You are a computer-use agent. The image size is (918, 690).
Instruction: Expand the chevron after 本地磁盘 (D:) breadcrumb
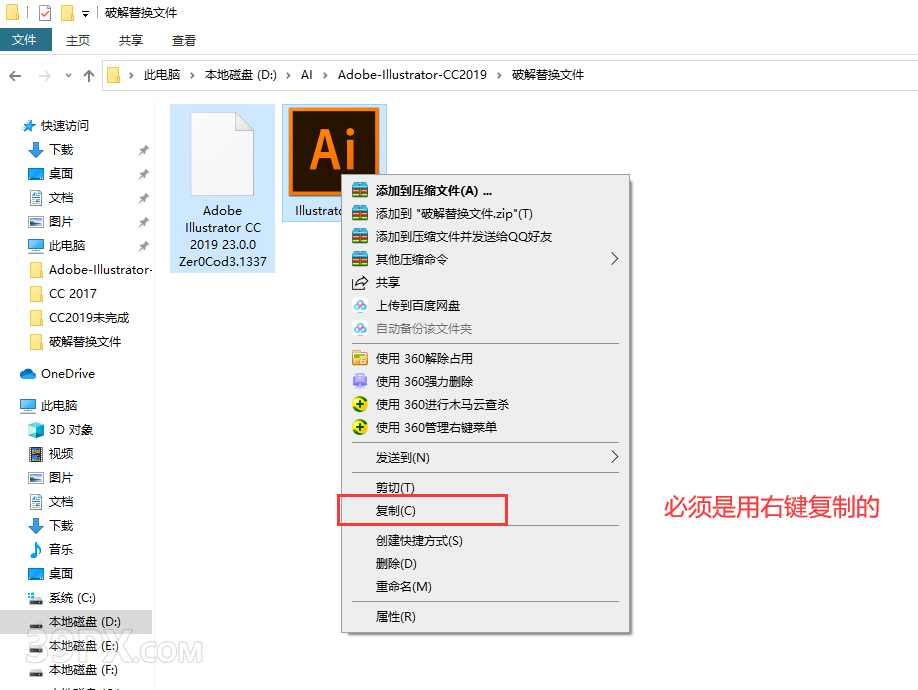289,75
